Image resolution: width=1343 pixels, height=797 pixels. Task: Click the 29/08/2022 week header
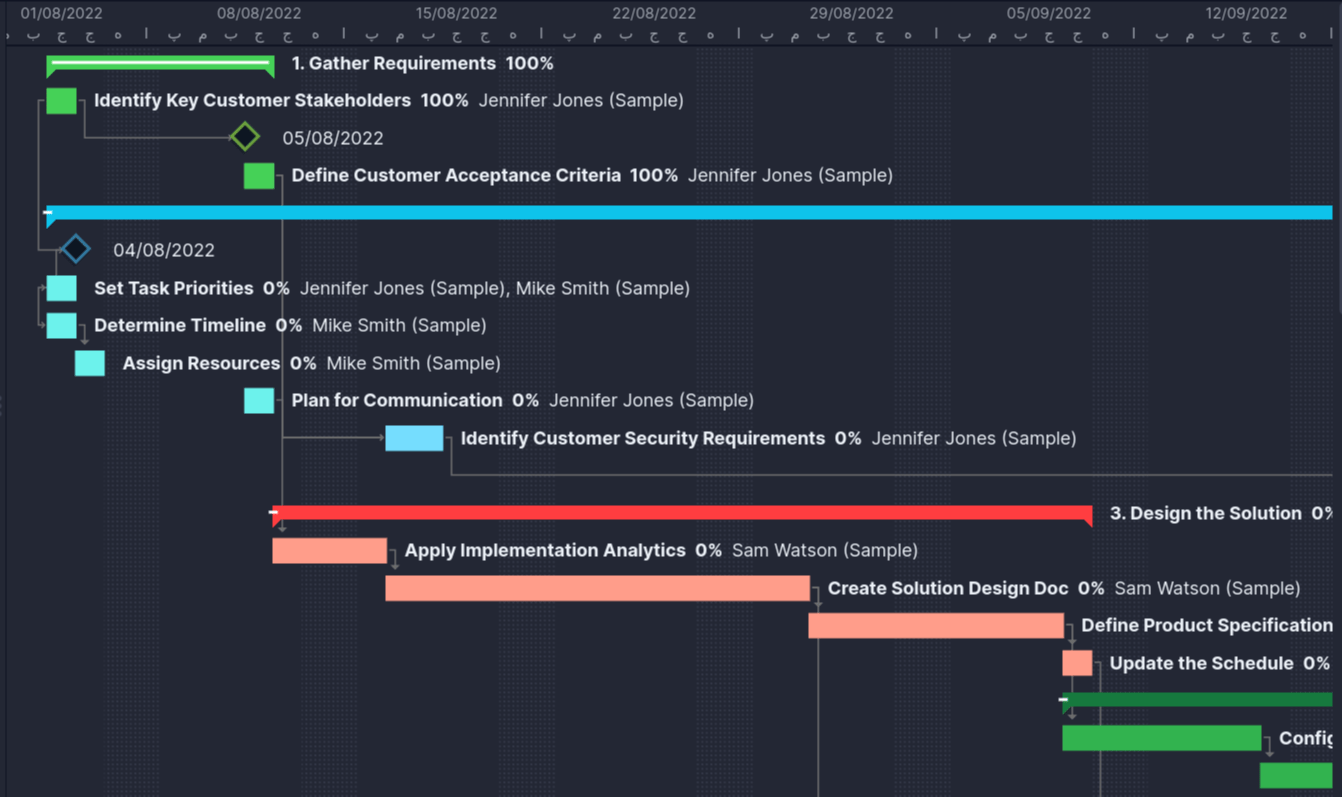(x=852, y=13)
